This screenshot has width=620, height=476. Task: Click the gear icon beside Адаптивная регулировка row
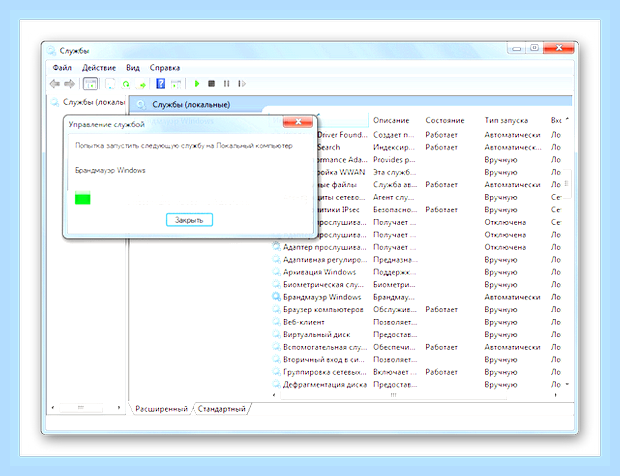coord(276,260)
